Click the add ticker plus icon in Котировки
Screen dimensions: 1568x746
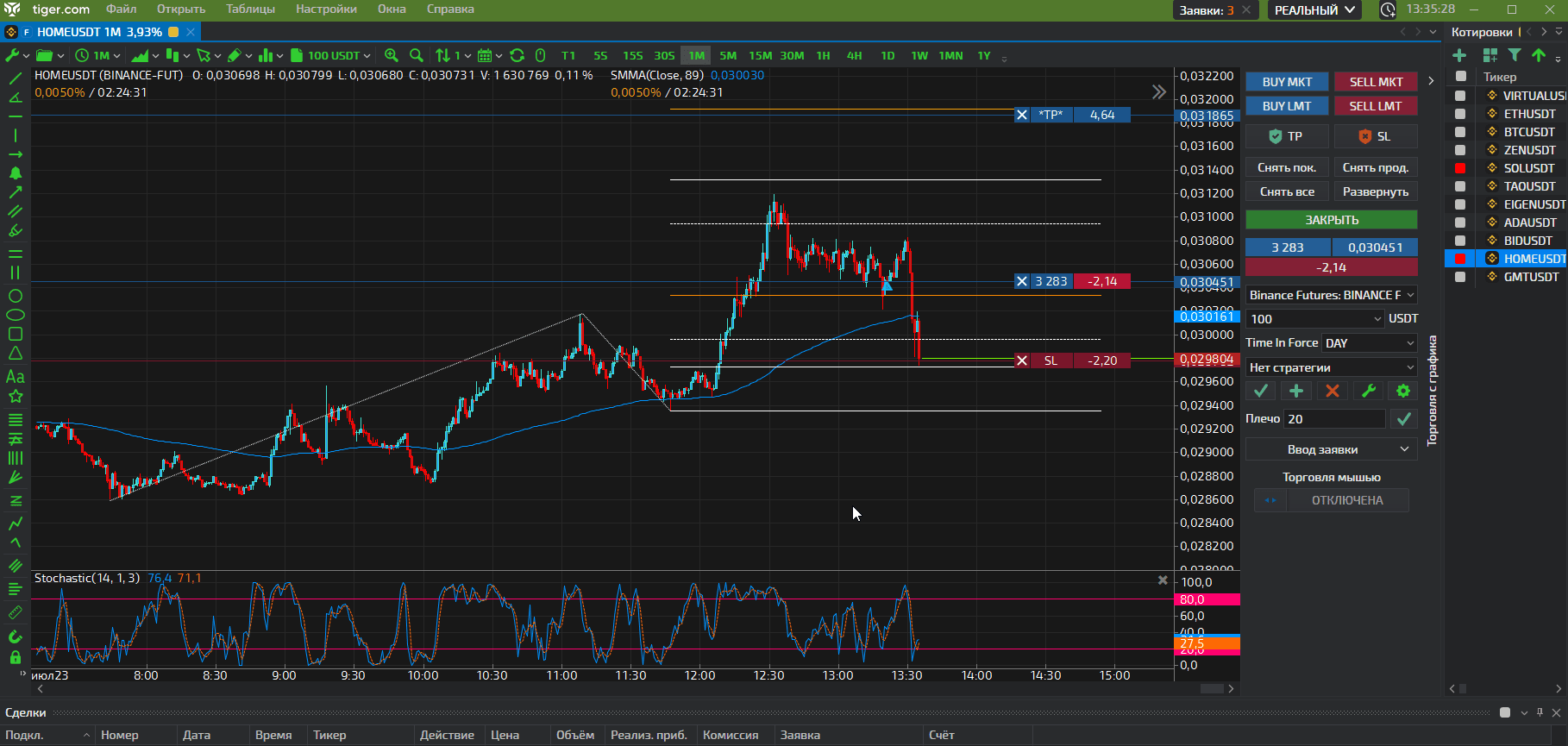[x=1459, y=55]
